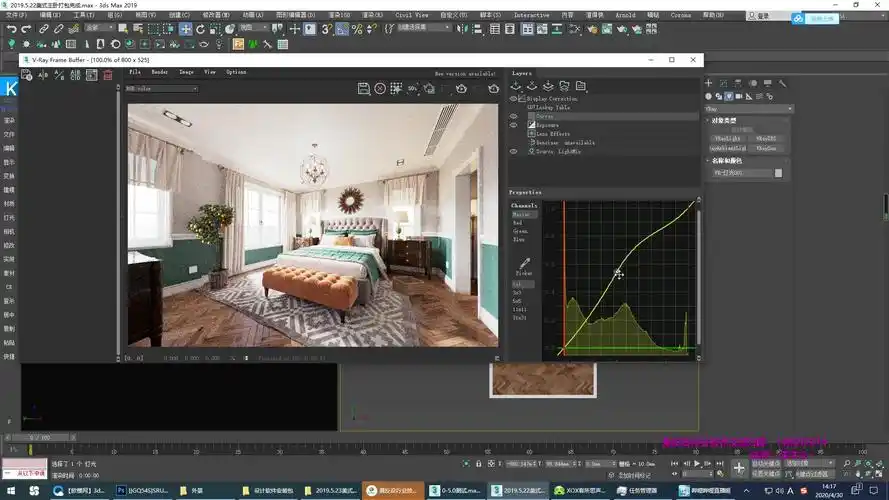Click the control point on the curve
889x500 pixels.
[x=619, y=274]
